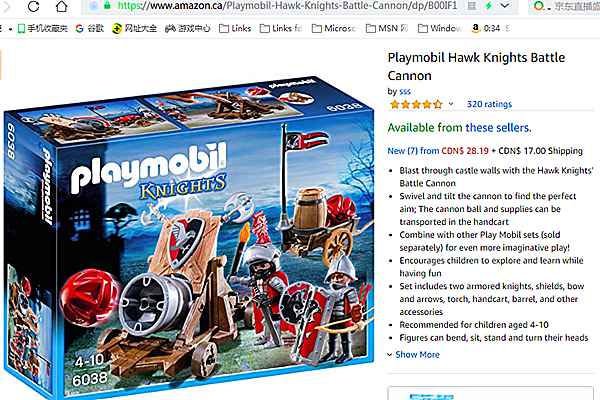Expand the Show More product details
The height and width of the screenshot is (400, 600).
coord(413,355)
